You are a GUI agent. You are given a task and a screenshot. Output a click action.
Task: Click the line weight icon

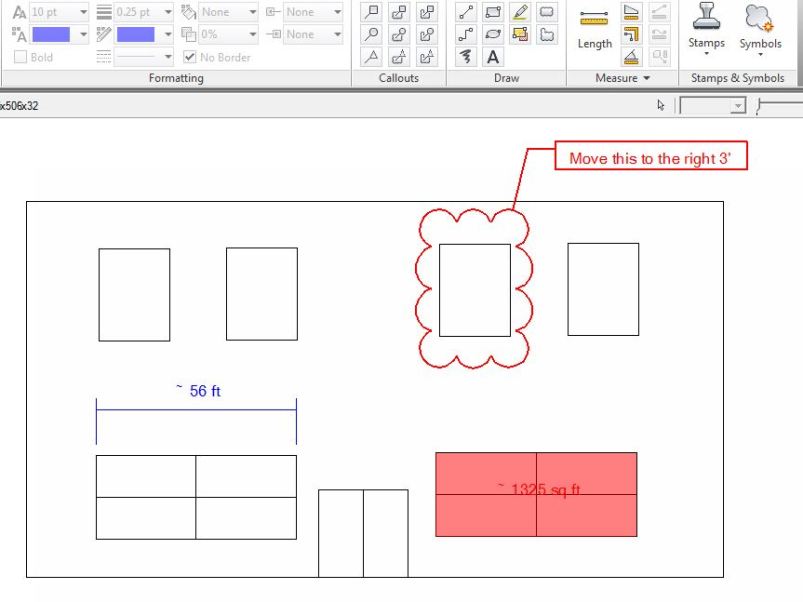coord(104,12)
